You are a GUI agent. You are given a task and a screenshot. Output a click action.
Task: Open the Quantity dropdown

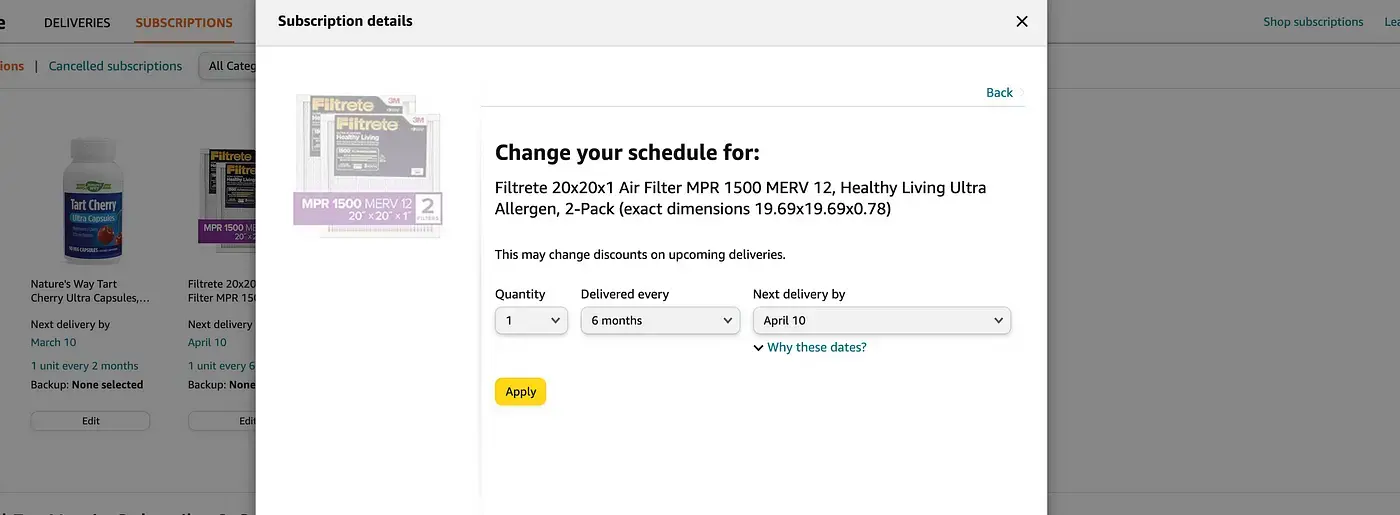coord(531,320)
